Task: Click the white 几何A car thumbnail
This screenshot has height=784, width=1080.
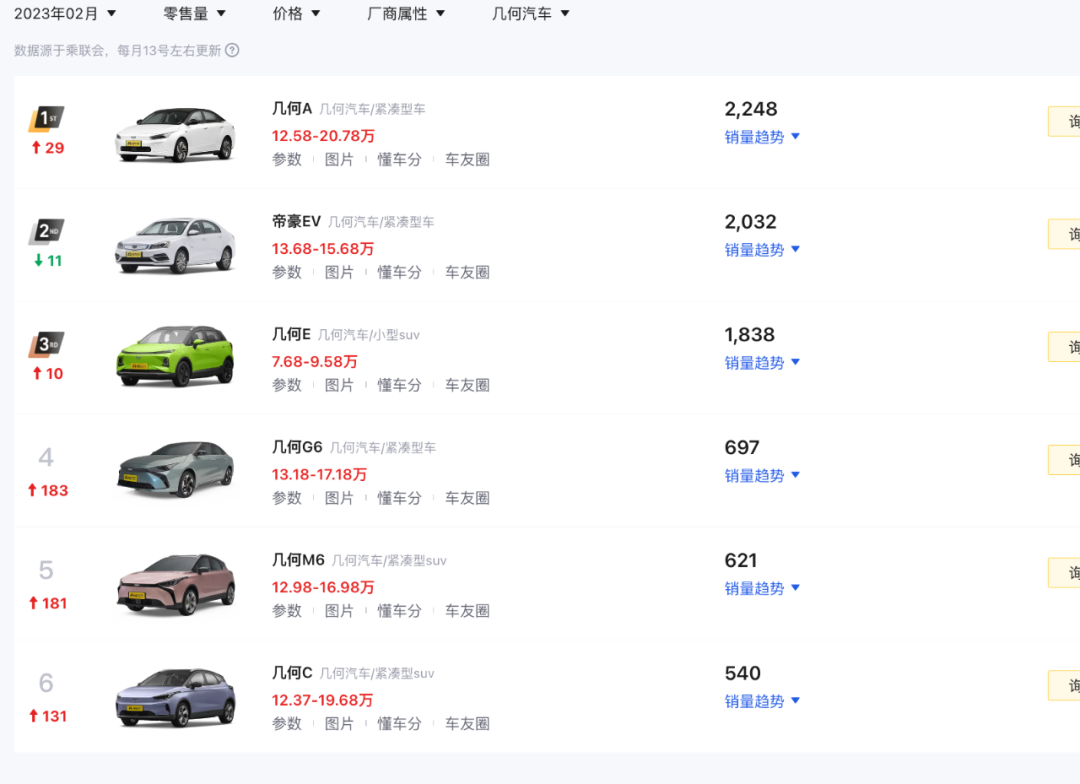Action: (x=176, y=134)
